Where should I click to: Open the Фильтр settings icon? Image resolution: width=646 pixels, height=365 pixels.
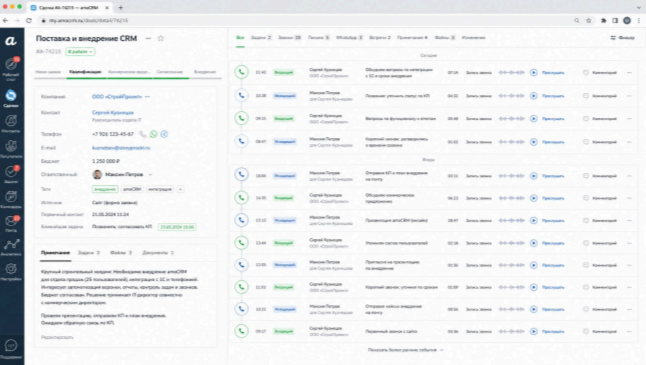(x=613, y=37)
